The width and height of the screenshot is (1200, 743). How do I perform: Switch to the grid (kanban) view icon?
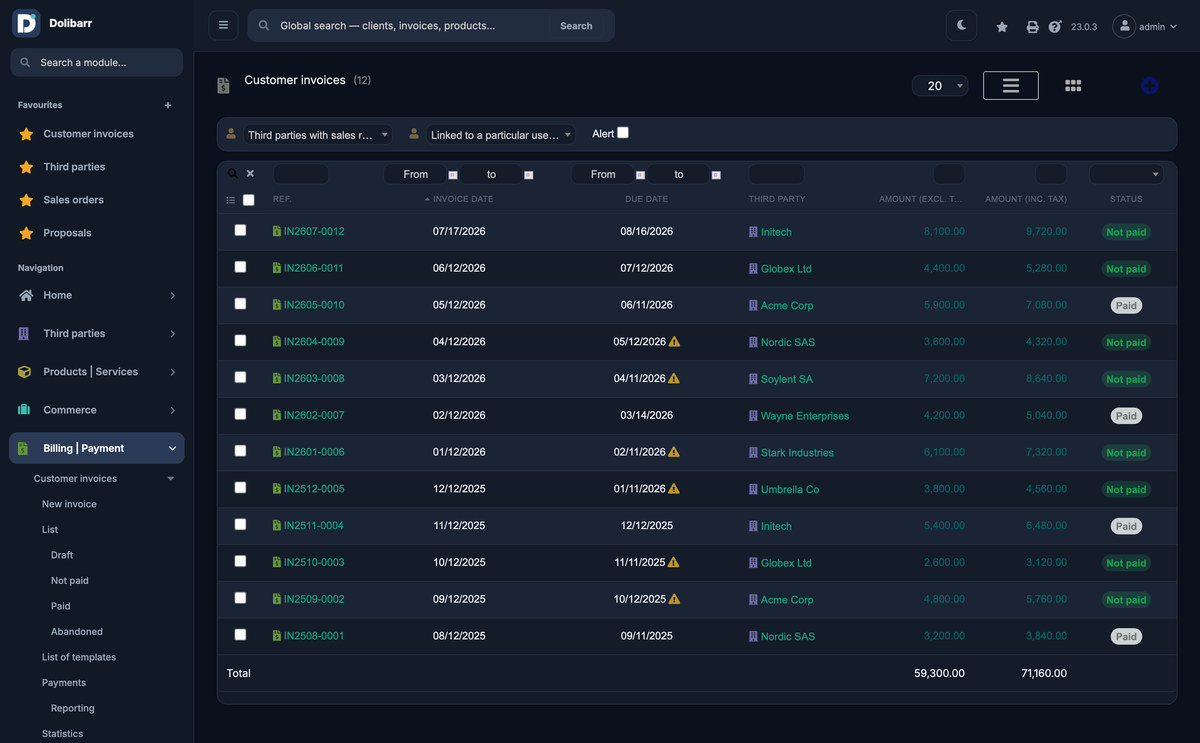(x=1073, y=86)
